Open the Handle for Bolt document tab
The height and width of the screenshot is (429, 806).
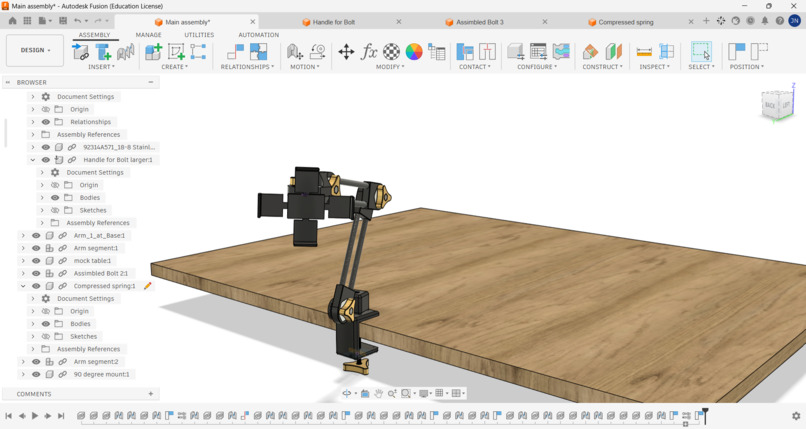pos(334,22)
